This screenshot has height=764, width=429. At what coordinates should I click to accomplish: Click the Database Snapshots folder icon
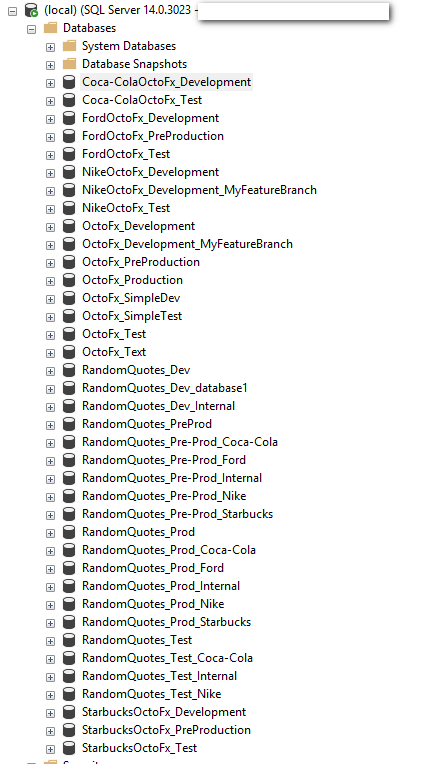pos(70,64)
